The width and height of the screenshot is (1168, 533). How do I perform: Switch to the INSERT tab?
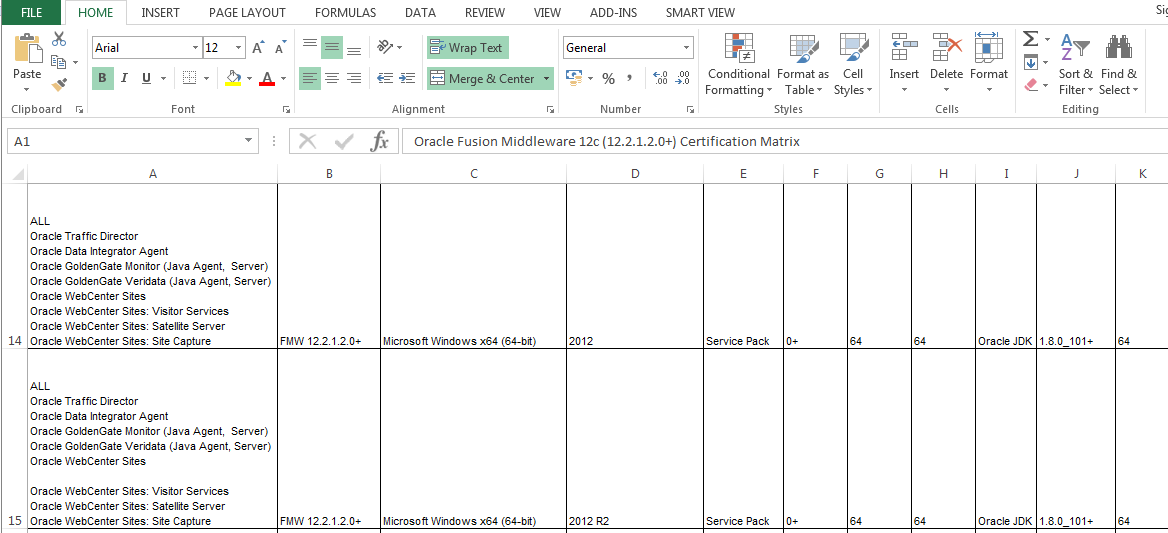pos(160,13)
